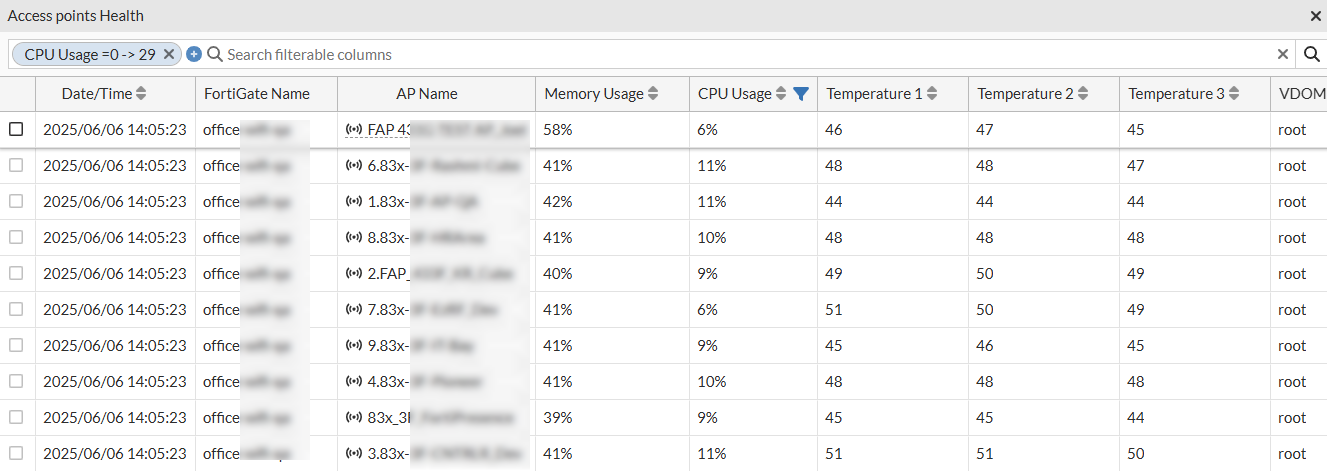The width and height of the screenshot is (1327, 471).
Task: Remove the CPU Usage filter chip
Action: pos(169,54)
